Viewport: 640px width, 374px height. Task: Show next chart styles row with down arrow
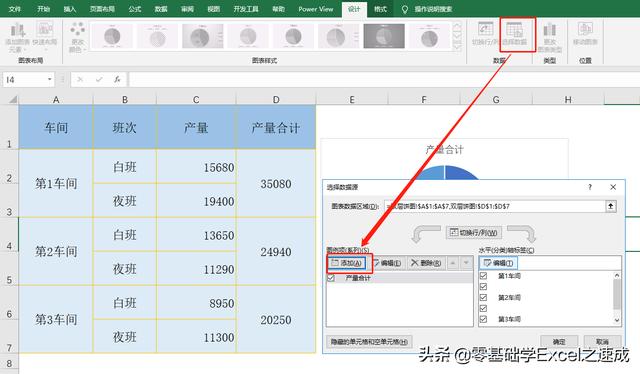point(457,36)
